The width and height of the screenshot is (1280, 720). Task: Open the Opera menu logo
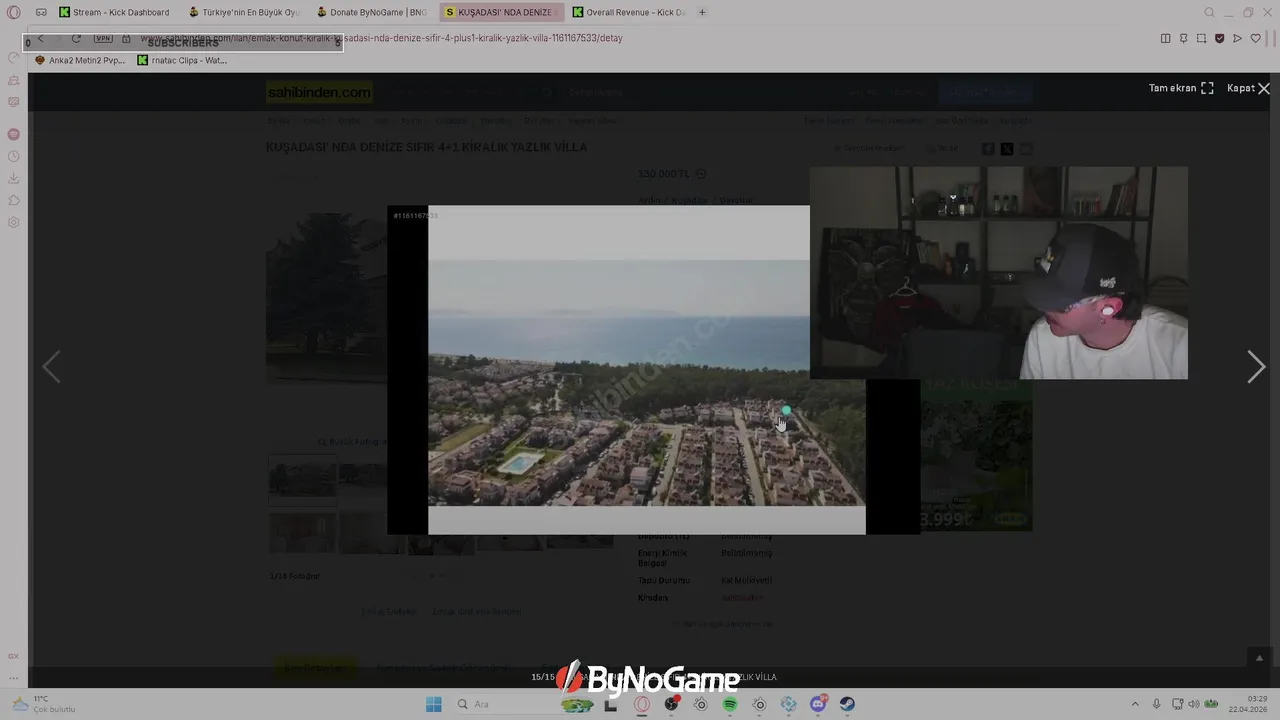[14, 12]
